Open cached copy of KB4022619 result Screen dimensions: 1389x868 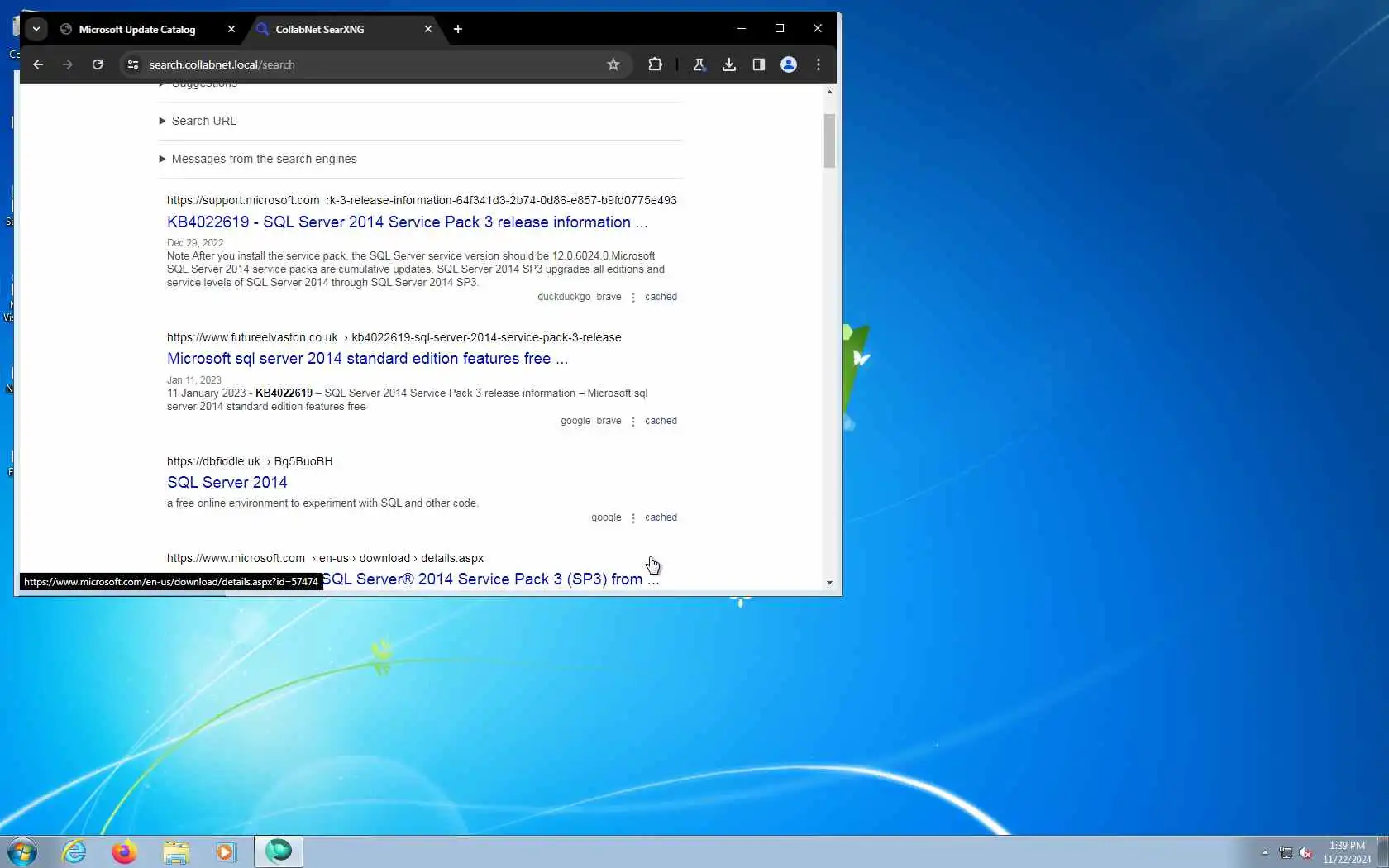coord(661,297)
